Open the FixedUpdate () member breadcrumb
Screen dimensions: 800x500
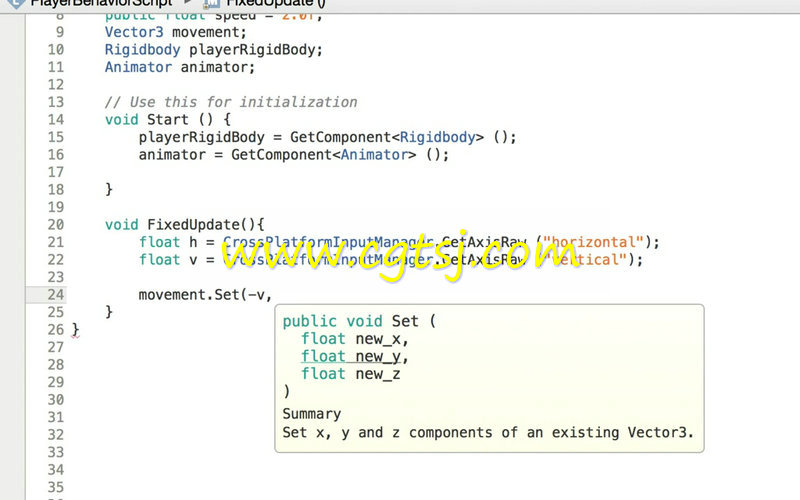tap(276, 3)
